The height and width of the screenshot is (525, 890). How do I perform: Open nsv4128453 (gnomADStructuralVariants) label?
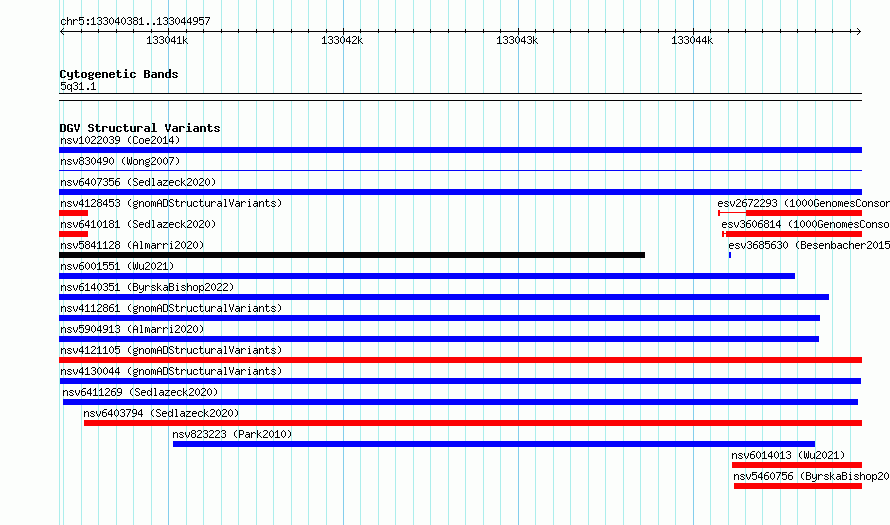point(171,203)
